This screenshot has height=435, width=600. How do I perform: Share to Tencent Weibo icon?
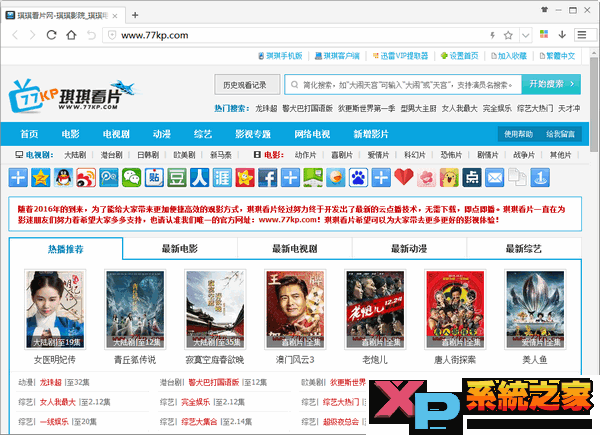click(109, 178)
